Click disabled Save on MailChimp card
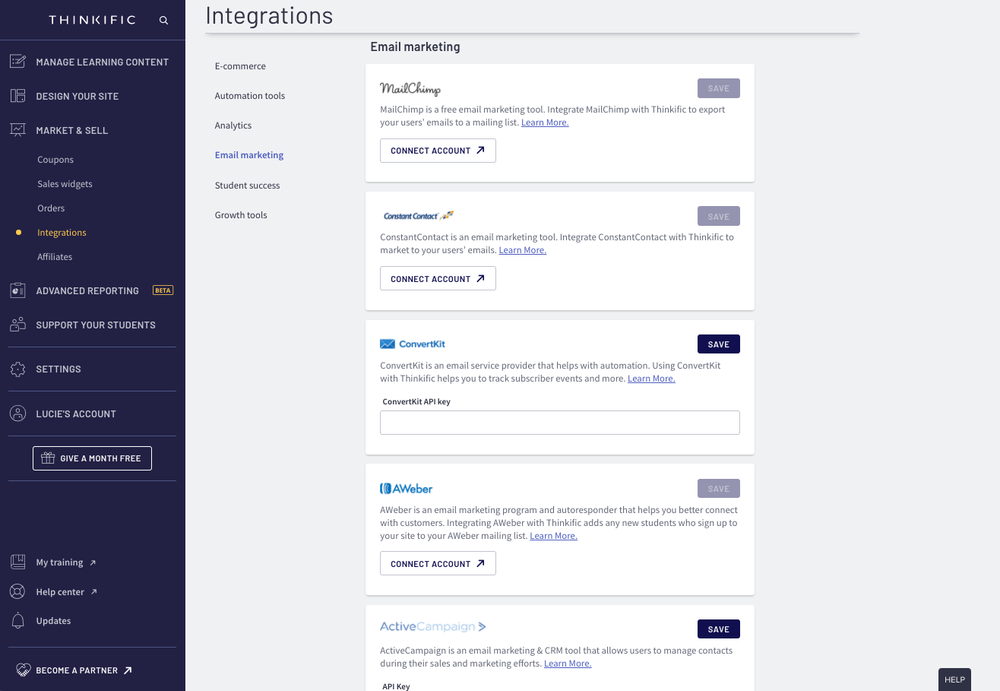Image resolution: width=1000 pixels, height=691 pixels. tap(719, 88)
